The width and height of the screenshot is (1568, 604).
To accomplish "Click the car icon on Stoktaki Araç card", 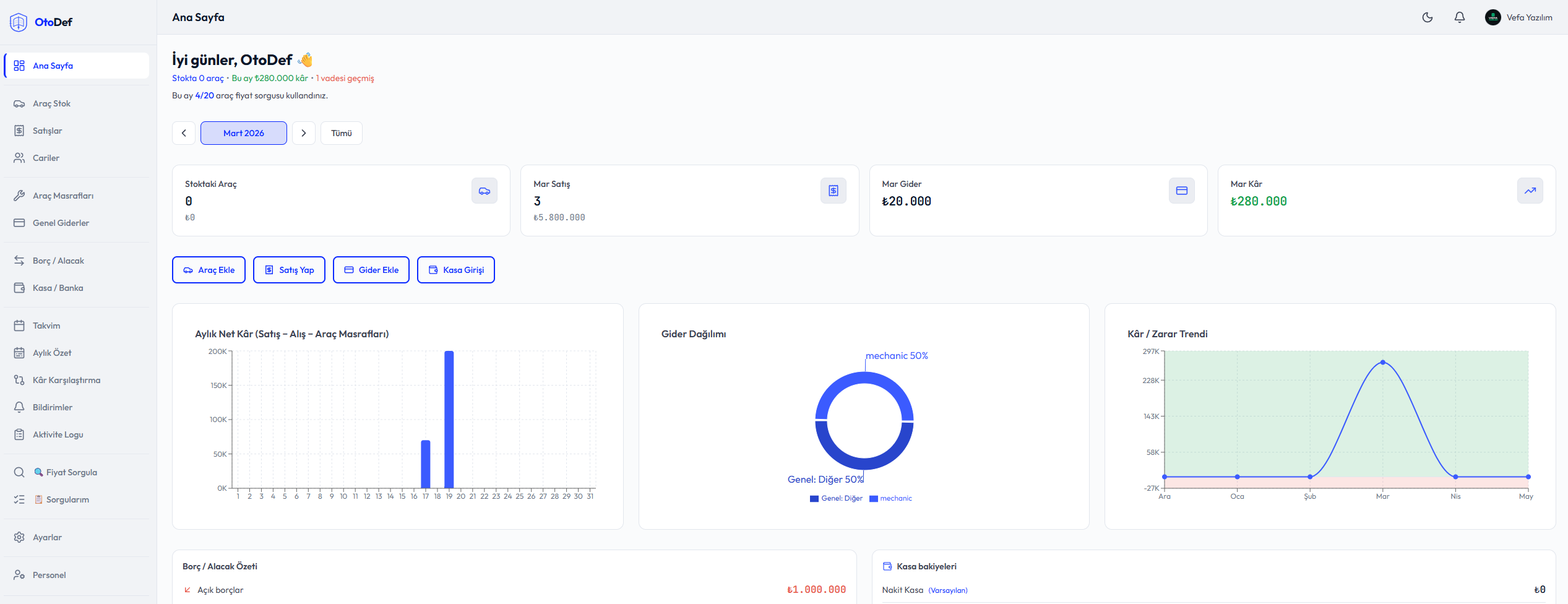I will coord(484,191).
